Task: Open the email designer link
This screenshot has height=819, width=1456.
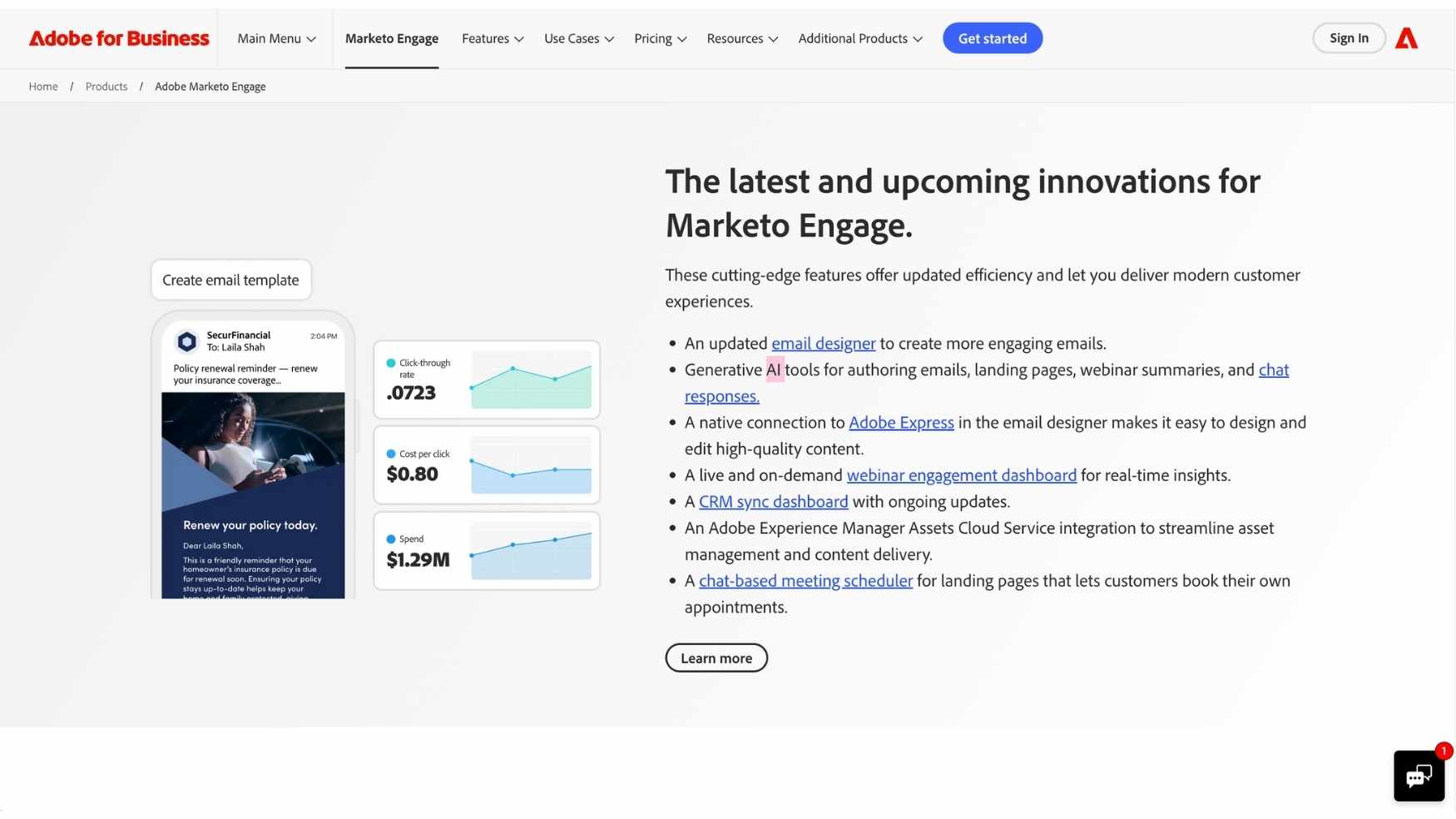Action: (823, 343)
